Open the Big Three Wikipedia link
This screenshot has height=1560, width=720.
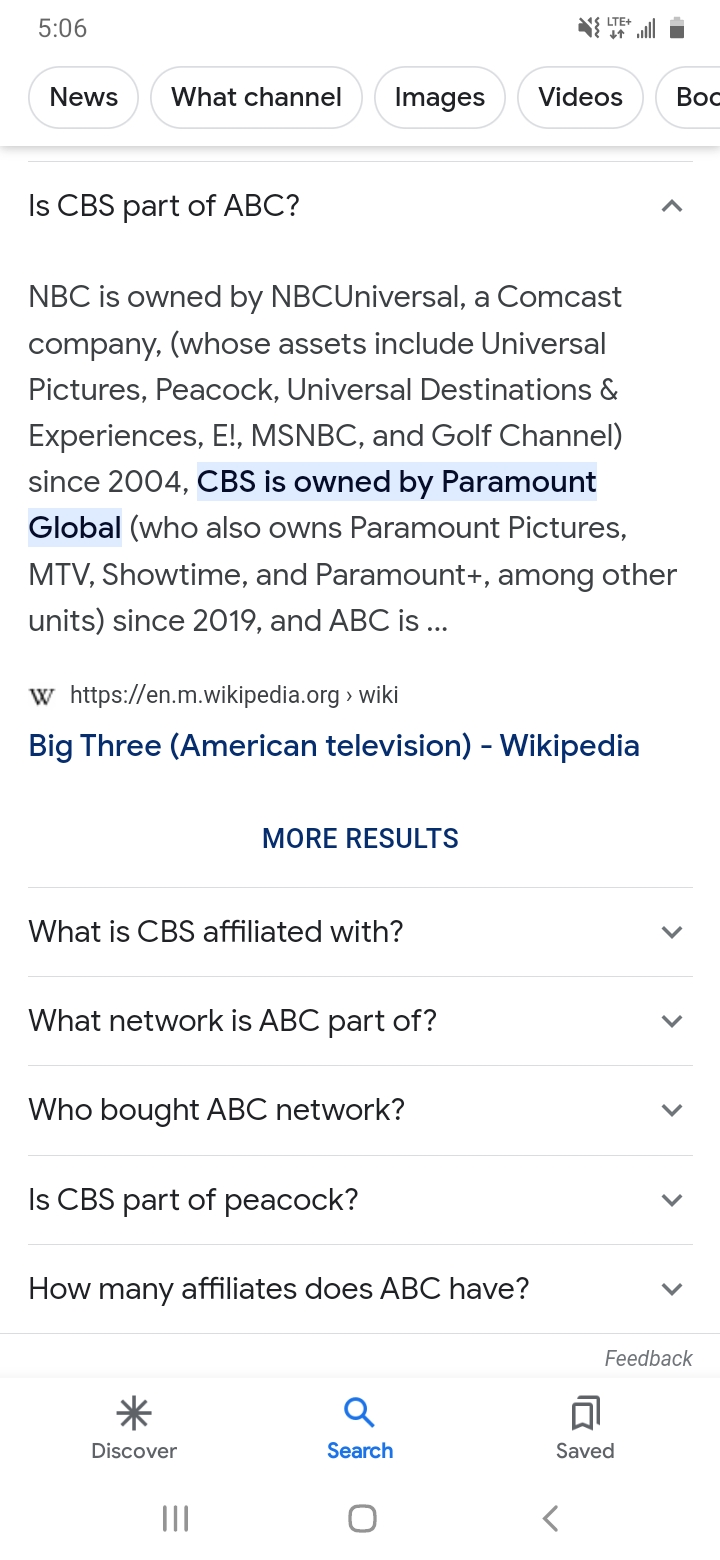(334, 746)
